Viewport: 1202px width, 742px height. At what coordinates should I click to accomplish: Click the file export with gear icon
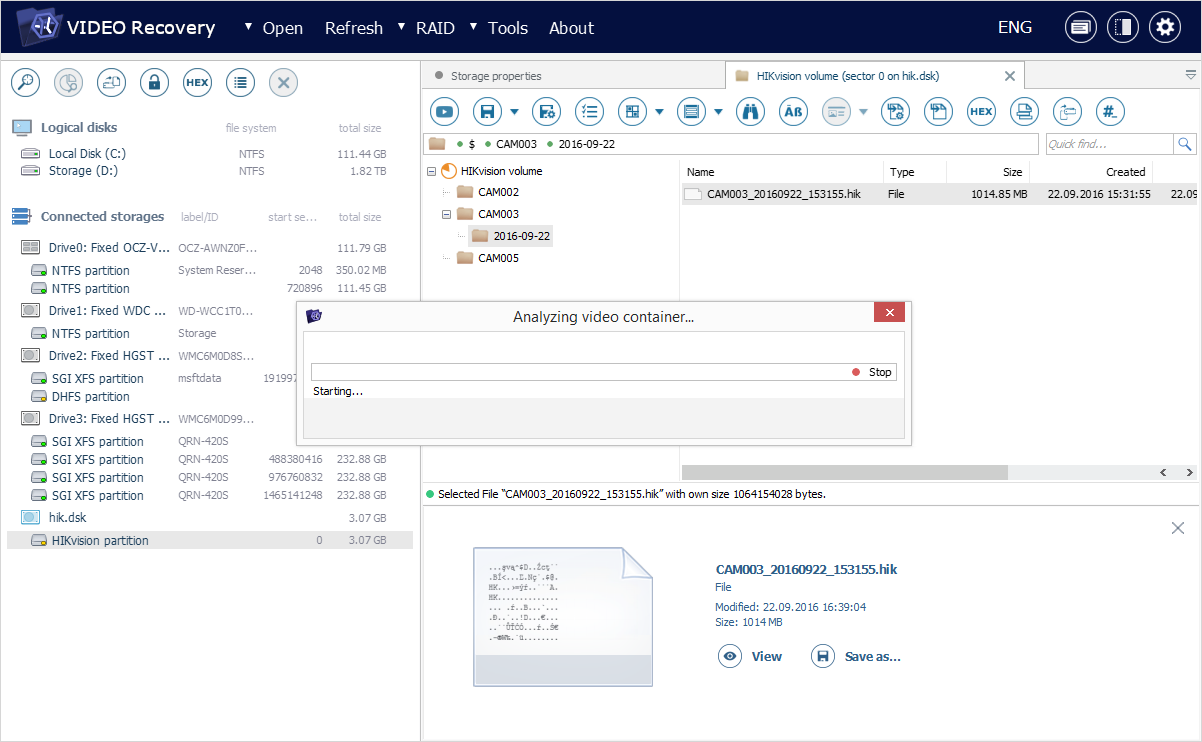[895, 112]
